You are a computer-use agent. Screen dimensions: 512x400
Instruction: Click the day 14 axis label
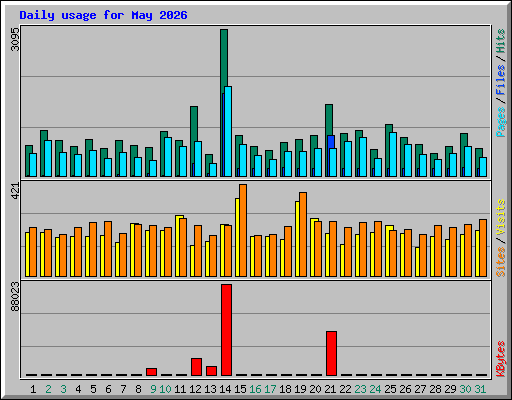click(225, 389)
